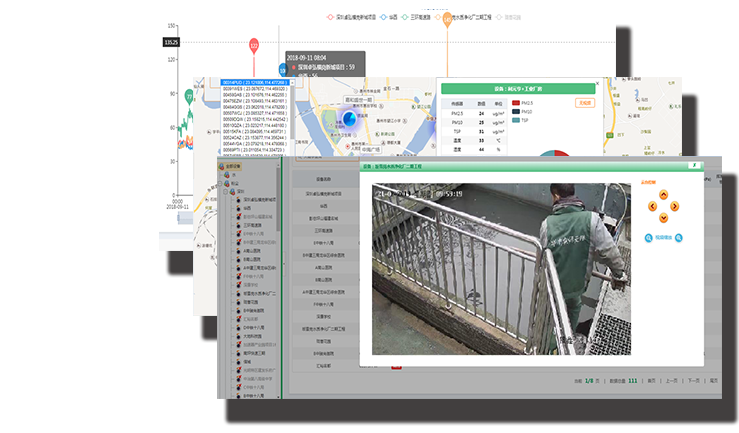Click the blue pie marker on the map
Image resolution: width=739 pixels, height=433 pixels.
(x=349, y=119)
